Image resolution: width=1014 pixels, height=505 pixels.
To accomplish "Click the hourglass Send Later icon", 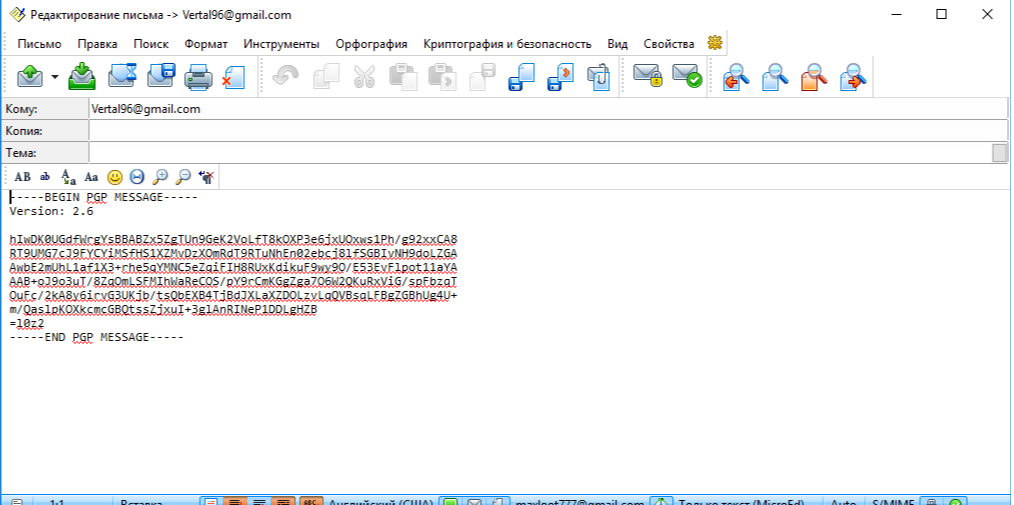I will (122, 76).
